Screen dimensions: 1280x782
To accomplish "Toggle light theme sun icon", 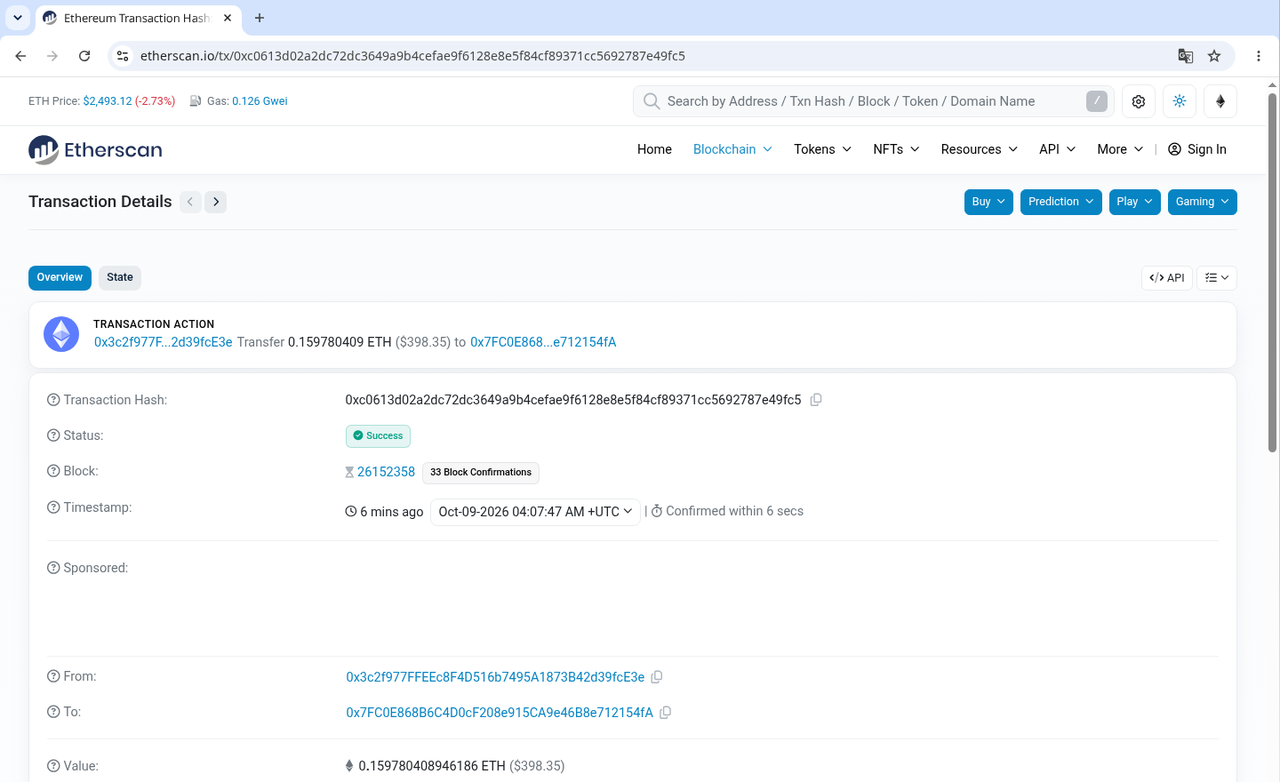I will pyautogui.click(x=1179, y=101).
